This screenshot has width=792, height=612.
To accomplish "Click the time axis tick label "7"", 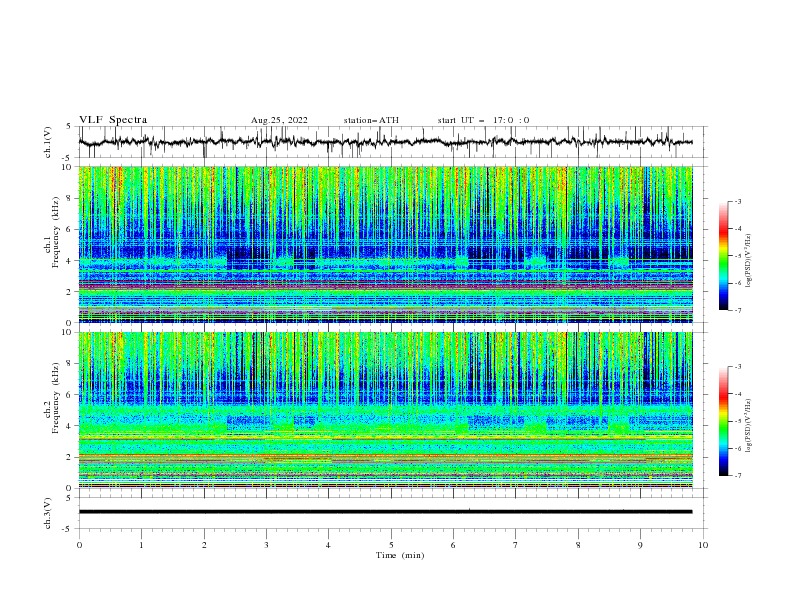I will [x=516, y=545].
